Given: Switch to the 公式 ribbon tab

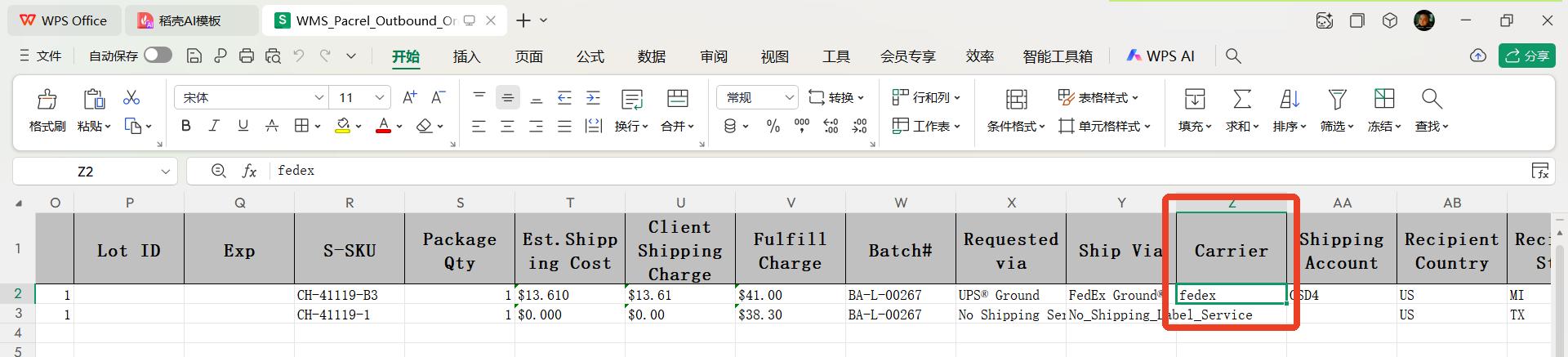Looking at the screenshot, I should (590, 56).
